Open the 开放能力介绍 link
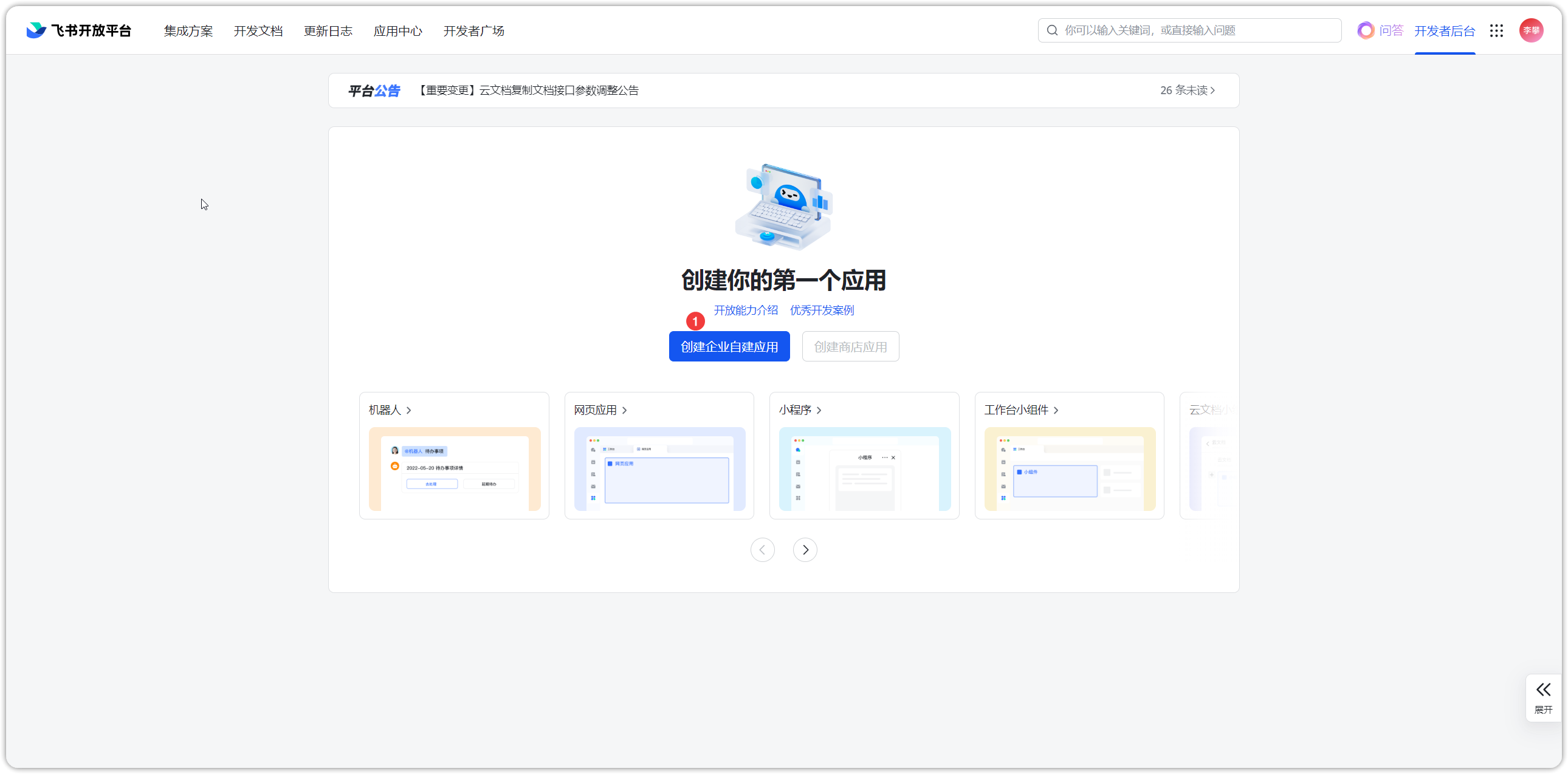This screenshot has height=774, width=1568. click(746, 310)
